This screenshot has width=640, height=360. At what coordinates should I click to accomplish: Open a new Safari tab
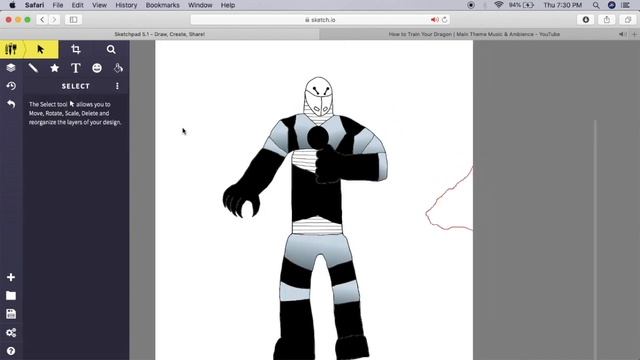tap(634, 34)
